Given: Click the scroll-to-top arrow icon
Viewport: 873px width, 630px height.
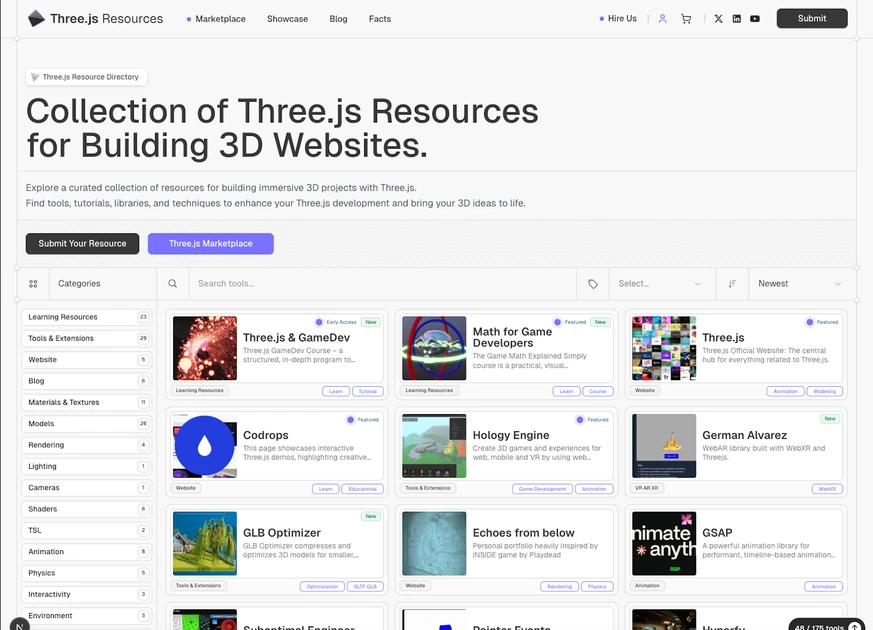Looking at the screenshot, I should coord(855,626).
